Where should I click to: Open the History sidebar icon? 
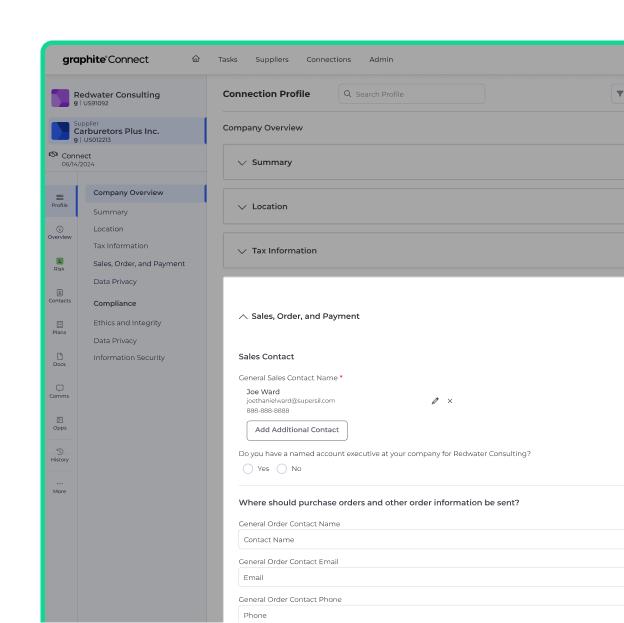point(60,455)
